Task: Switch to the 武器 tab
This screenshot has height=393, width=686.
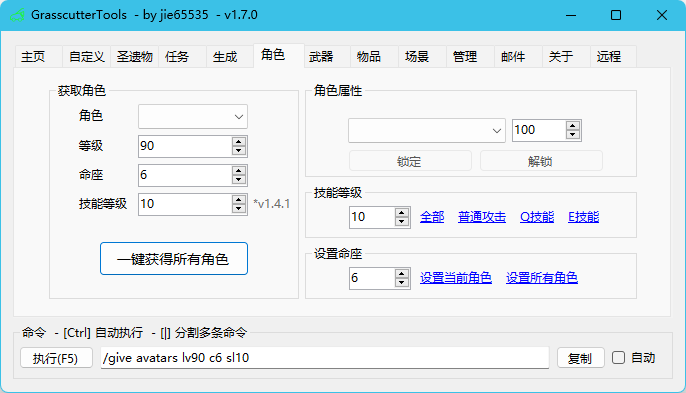Action: pos(321,56)
